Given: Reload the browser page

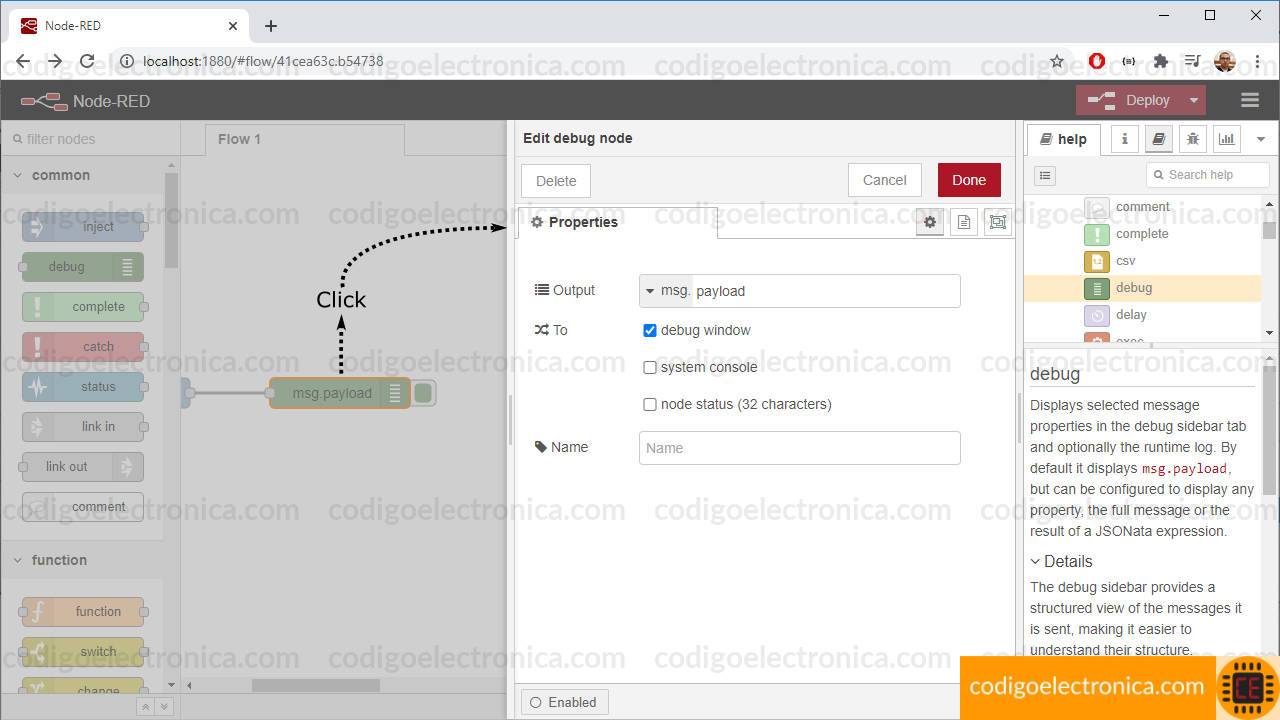Looking at the screenshot, I should point(87,61).
